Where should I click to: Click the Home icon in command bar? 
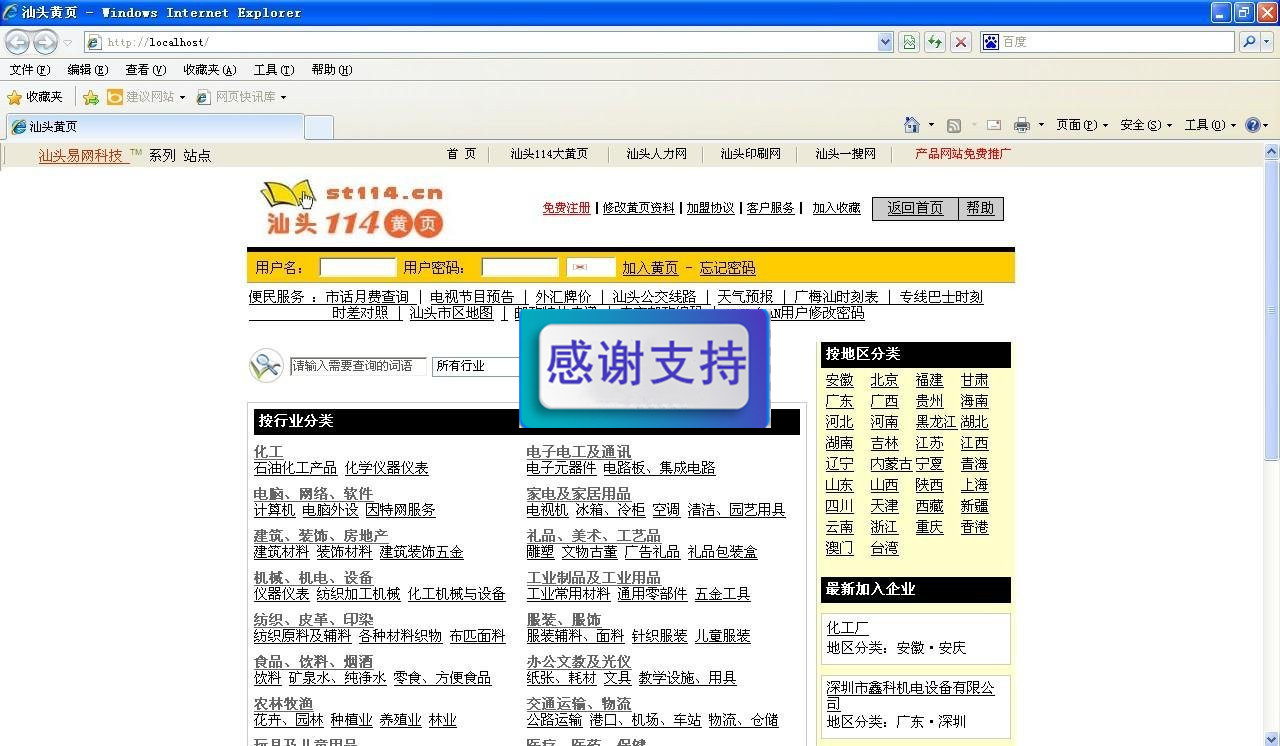(912, 125)
